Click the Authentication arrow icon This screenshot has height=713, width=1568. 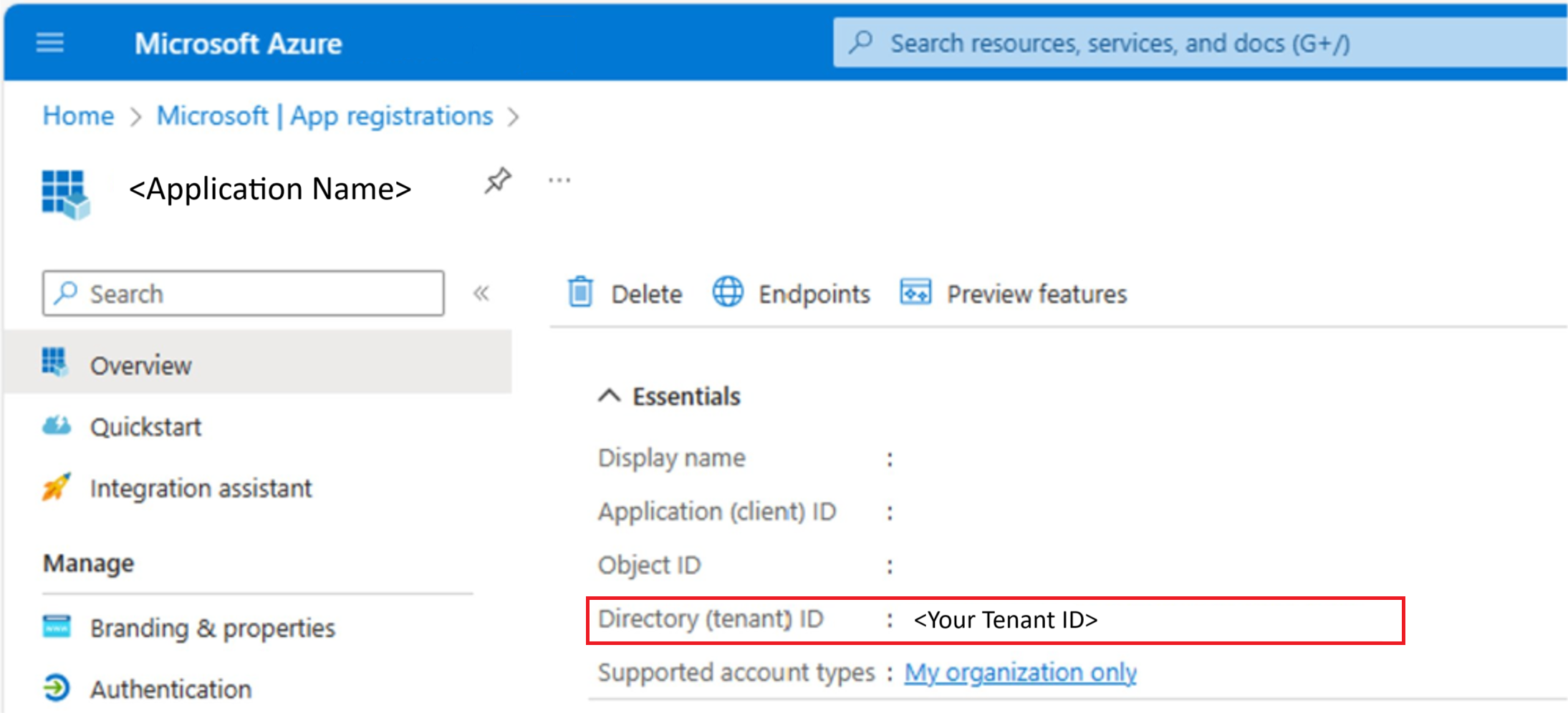pos(56,688)
